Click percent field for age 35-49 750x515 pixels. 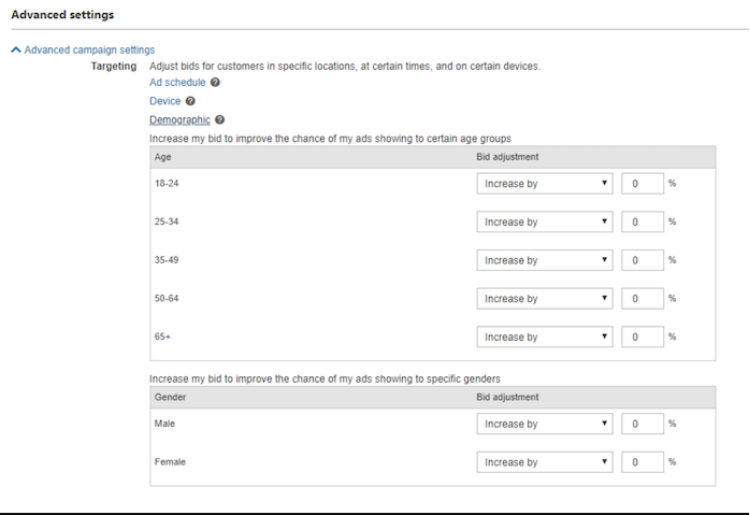click(642, 260)
